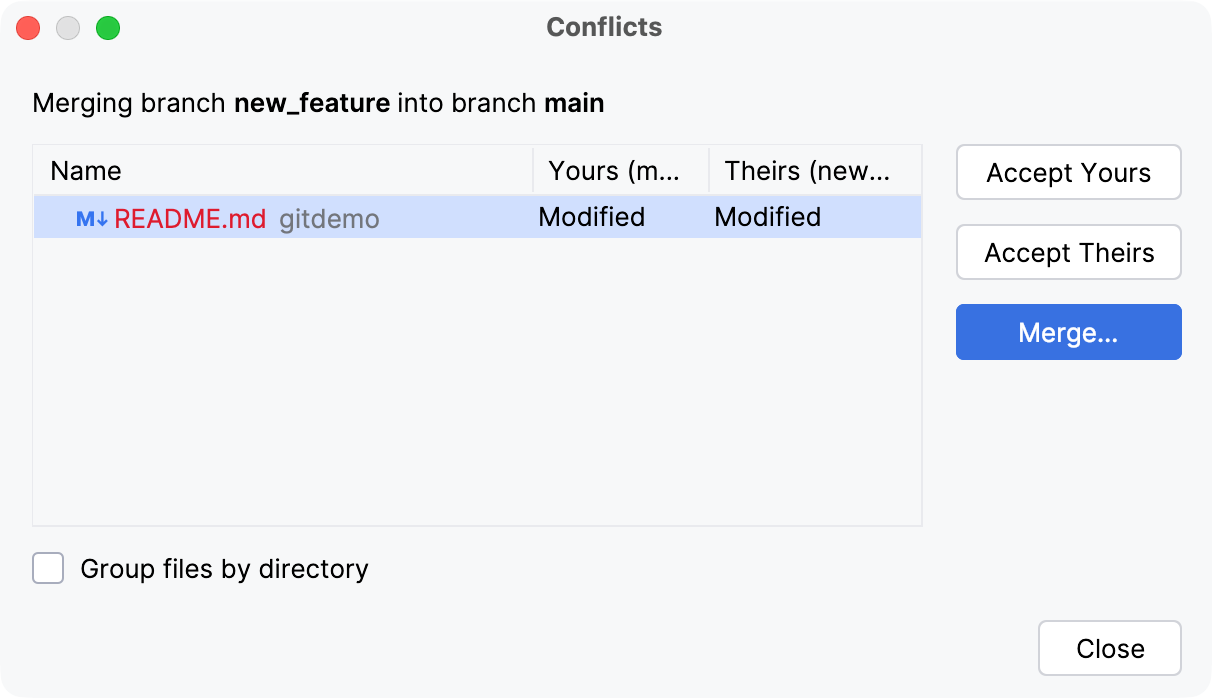Toggle the directory grouping checkbox off

(47, 568)
